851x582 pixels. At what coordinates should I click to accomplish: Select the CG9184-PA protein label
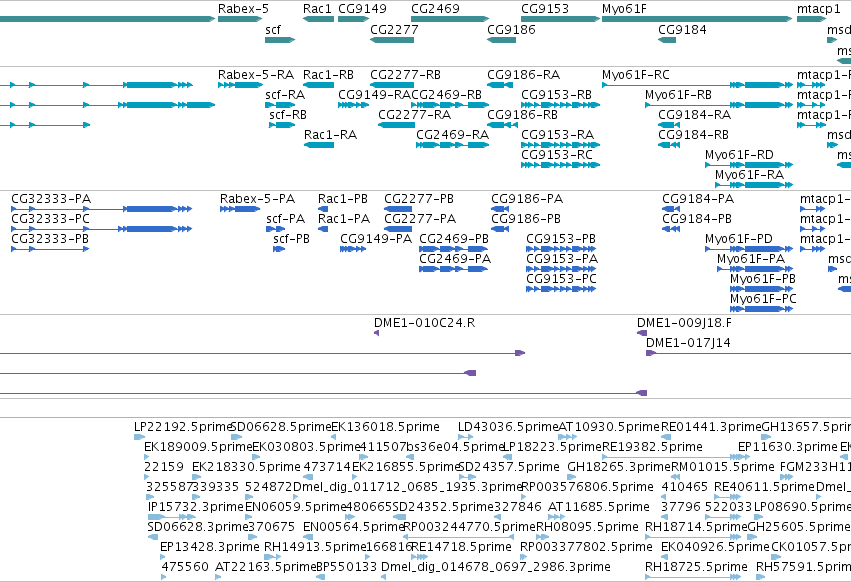(x=698, y=199)
